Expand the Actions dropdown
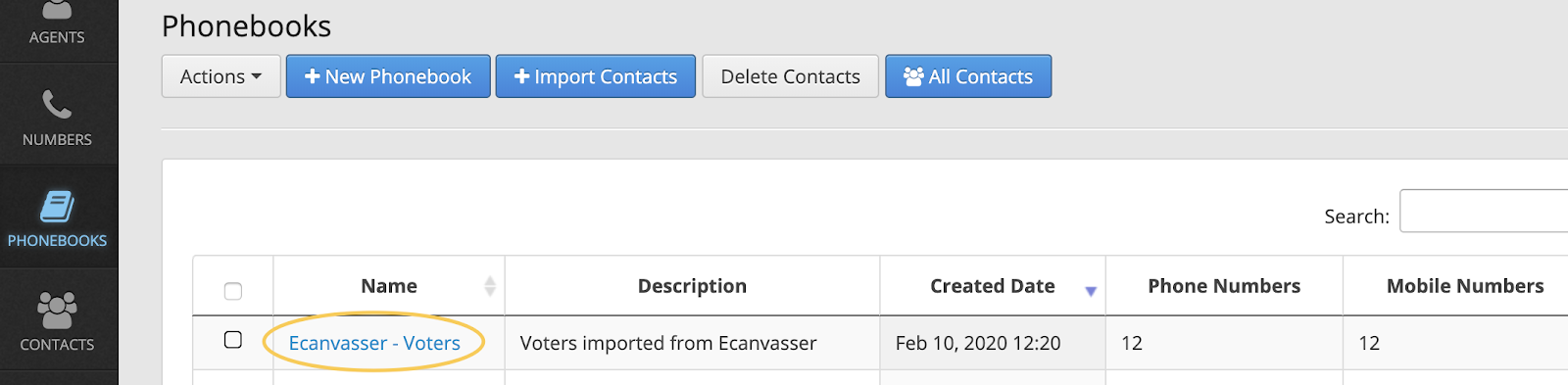The image size is (1568, 385). 221,76
